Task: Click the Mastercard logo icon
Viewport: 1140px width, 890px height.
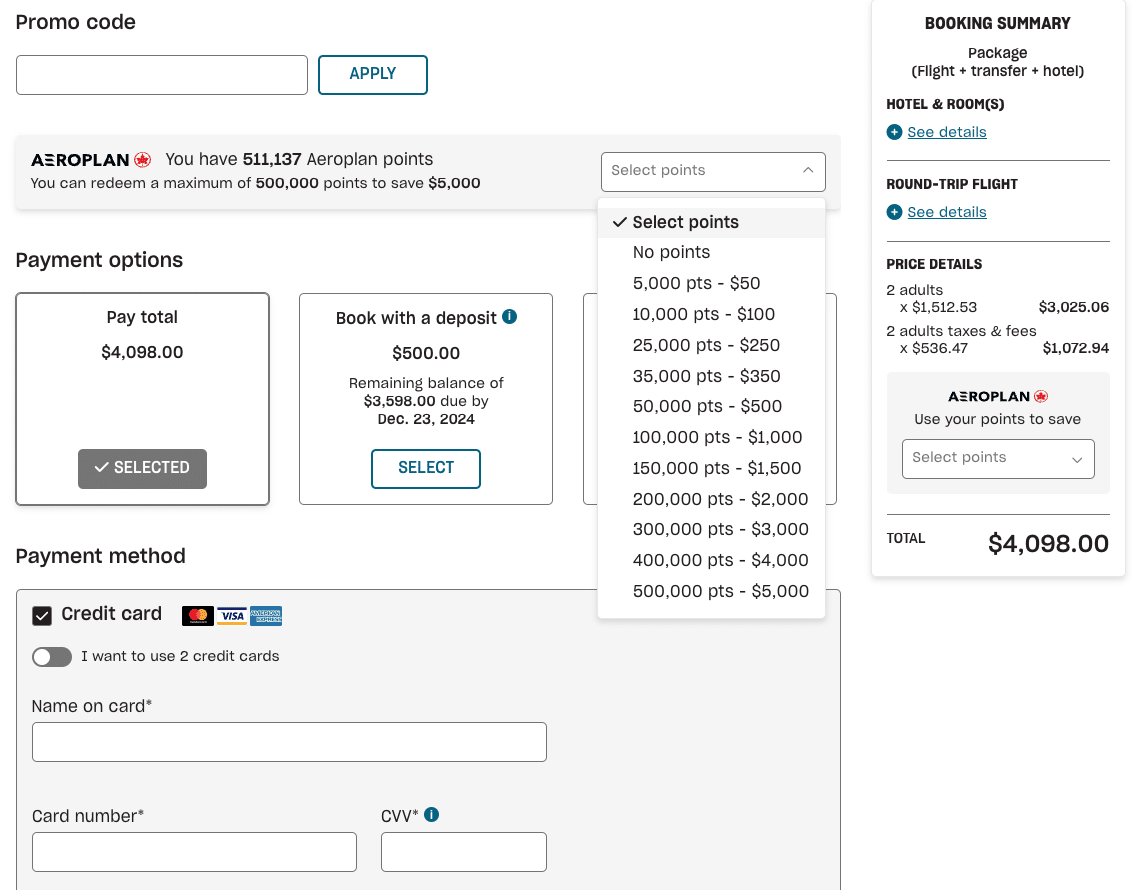Action: tap(198, 616)
